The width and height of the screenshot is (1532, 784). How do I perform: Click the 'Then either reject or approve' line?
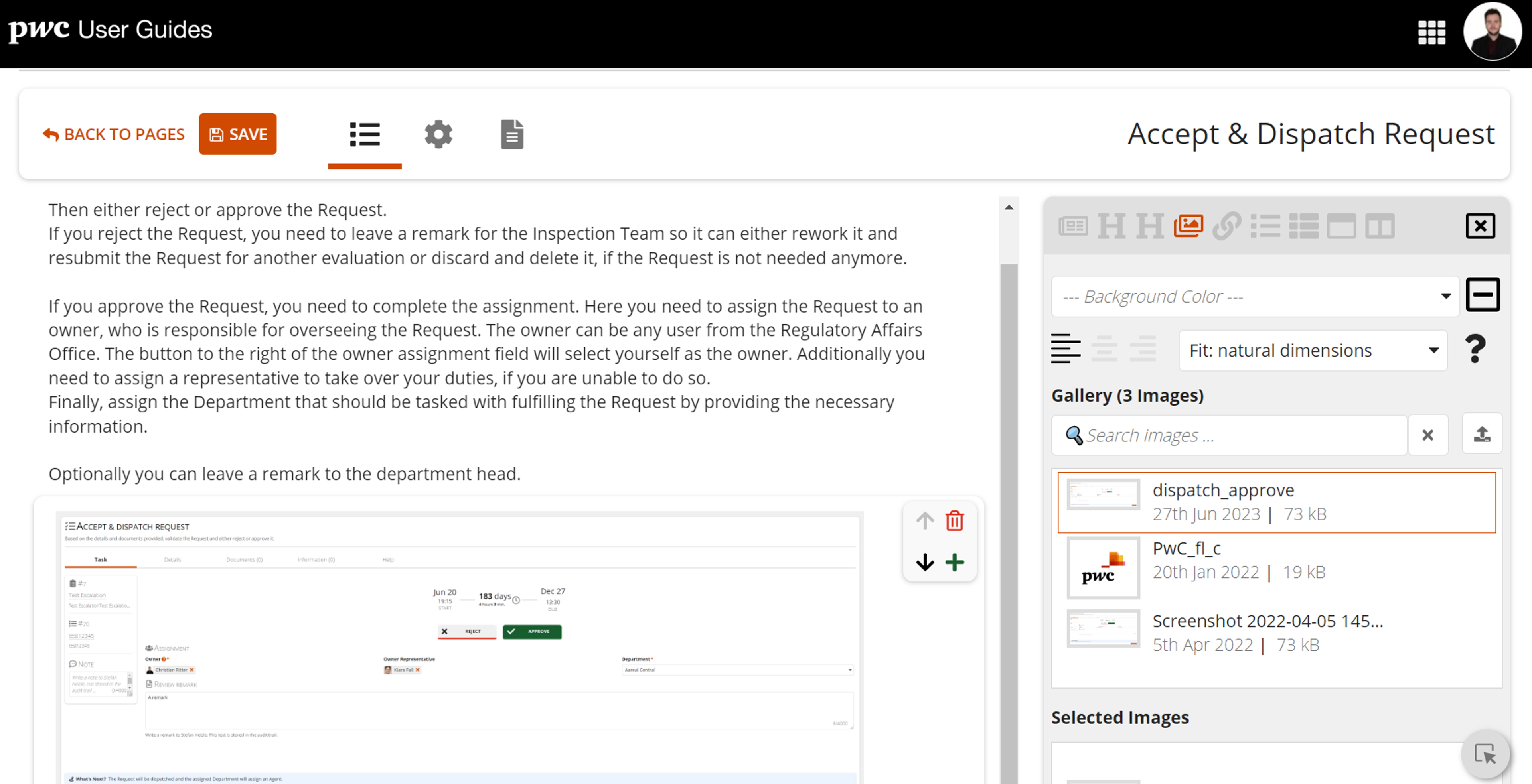217,210
